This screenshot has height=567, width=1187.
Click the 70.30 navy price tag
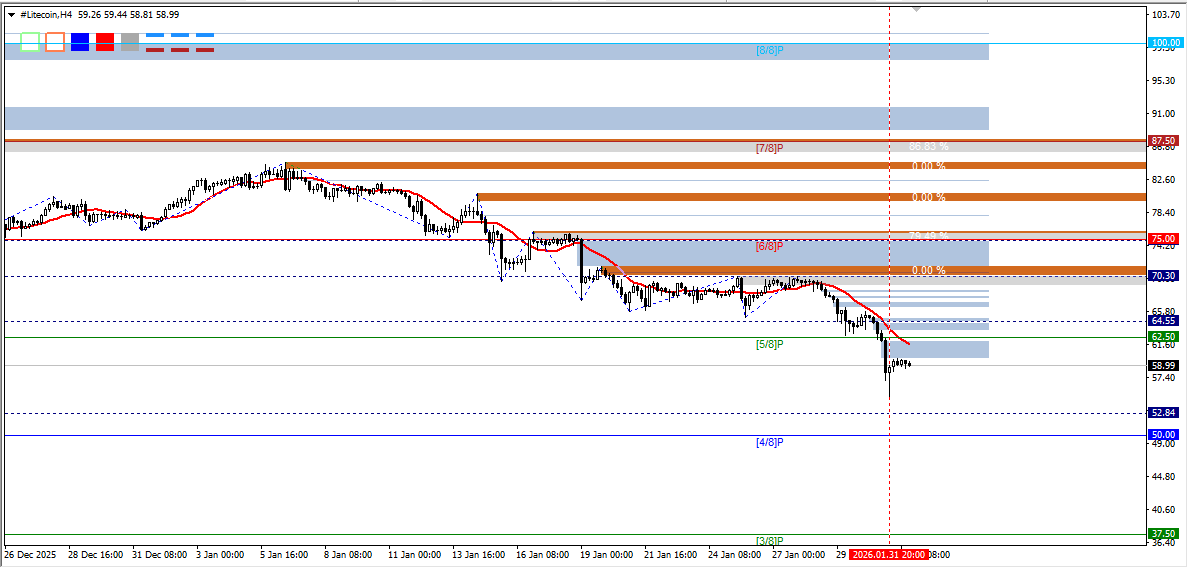1163,276
